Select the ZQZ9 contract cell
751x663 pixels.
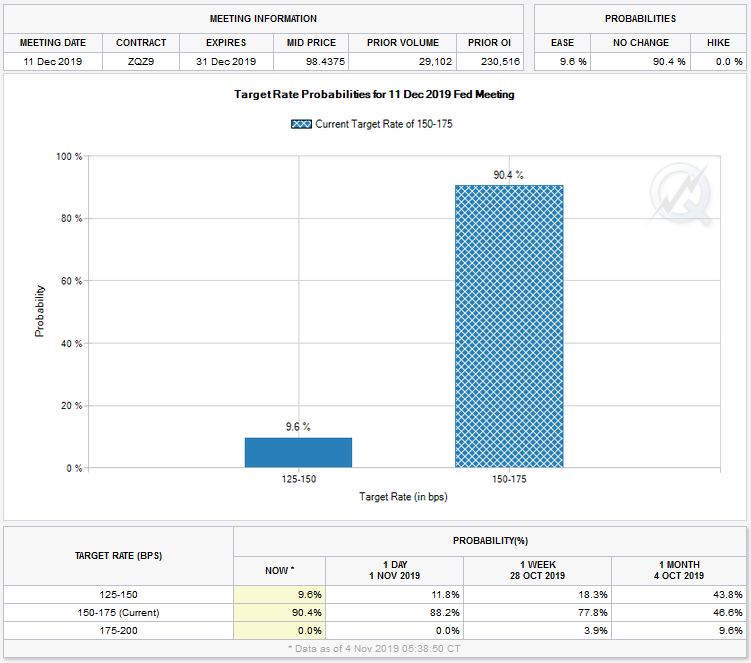[x=141, y=61]
